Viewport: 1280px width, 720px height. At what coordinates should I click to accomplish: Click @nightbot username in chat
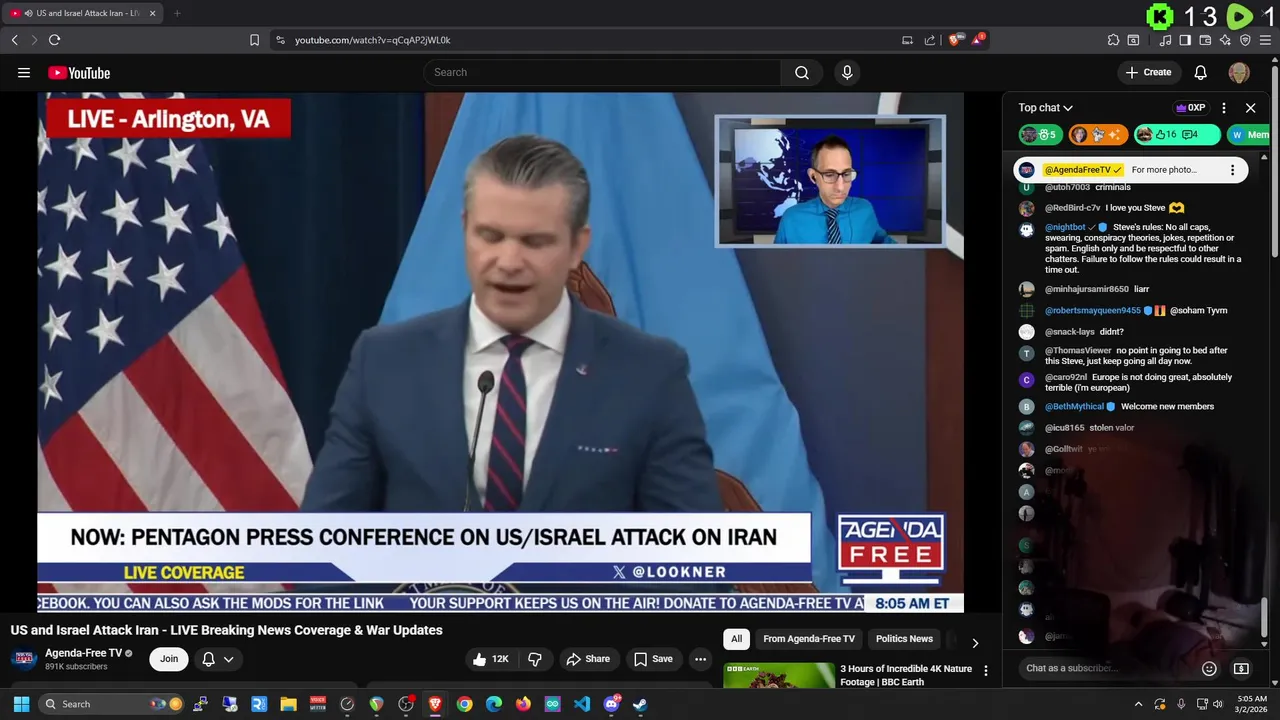tap(1065, 227)
